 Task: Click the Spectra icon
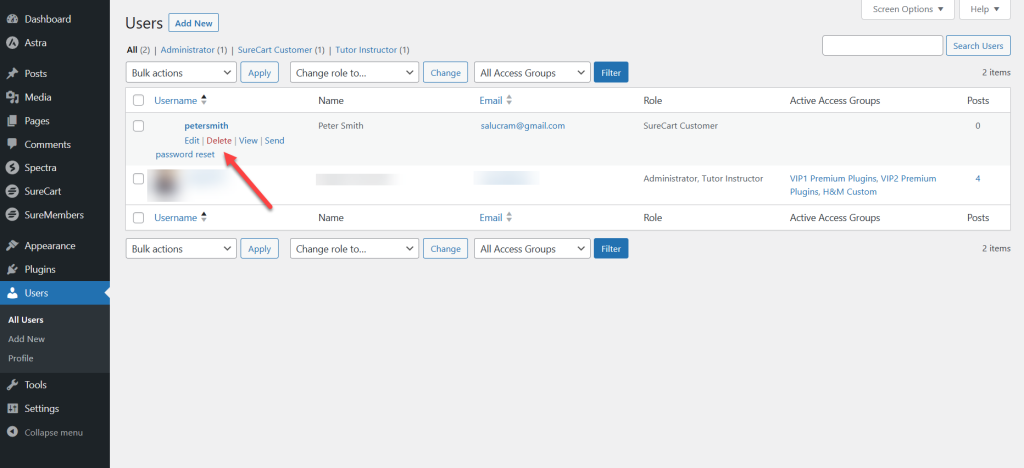[12, 168]
